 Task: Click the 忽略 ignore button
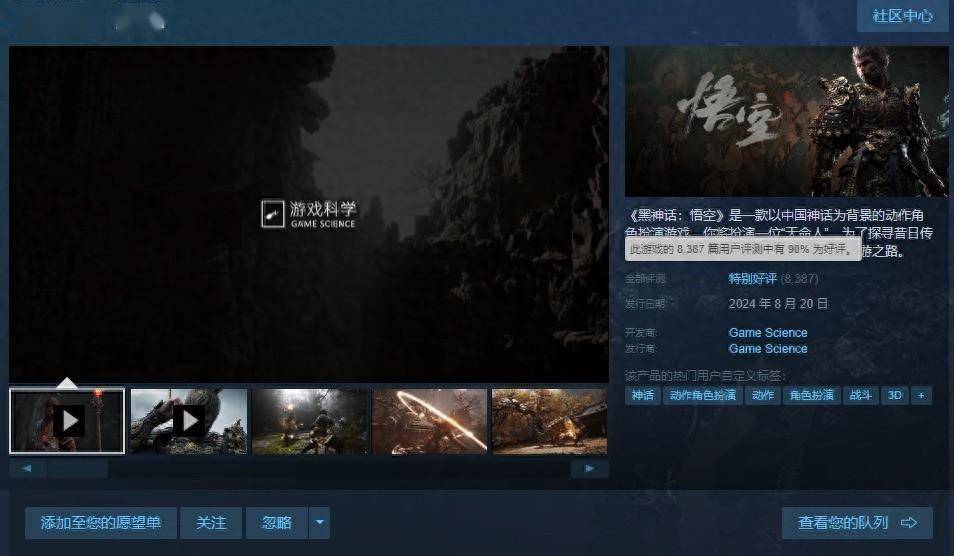click(x=277, y=523)
